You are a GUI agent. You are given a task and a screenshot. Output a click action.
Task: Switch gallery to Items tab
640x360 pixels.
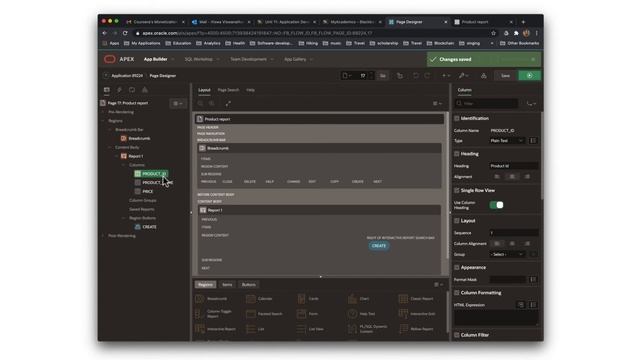tap(227, 284)
